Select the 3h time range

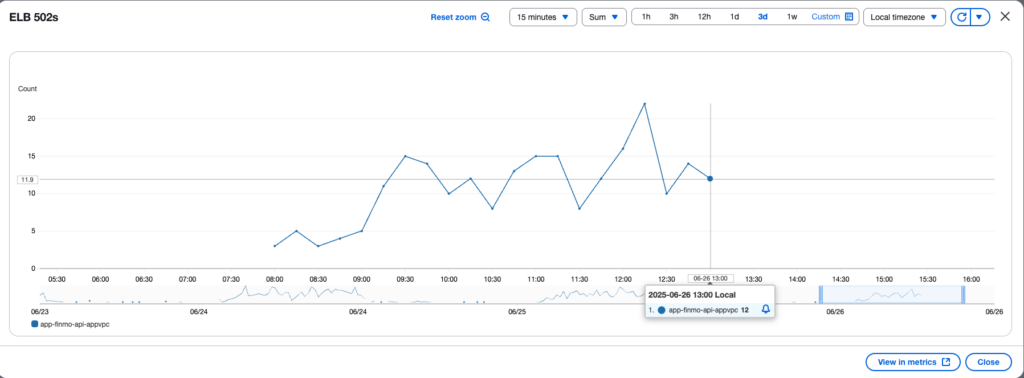[x=674, y=17]
